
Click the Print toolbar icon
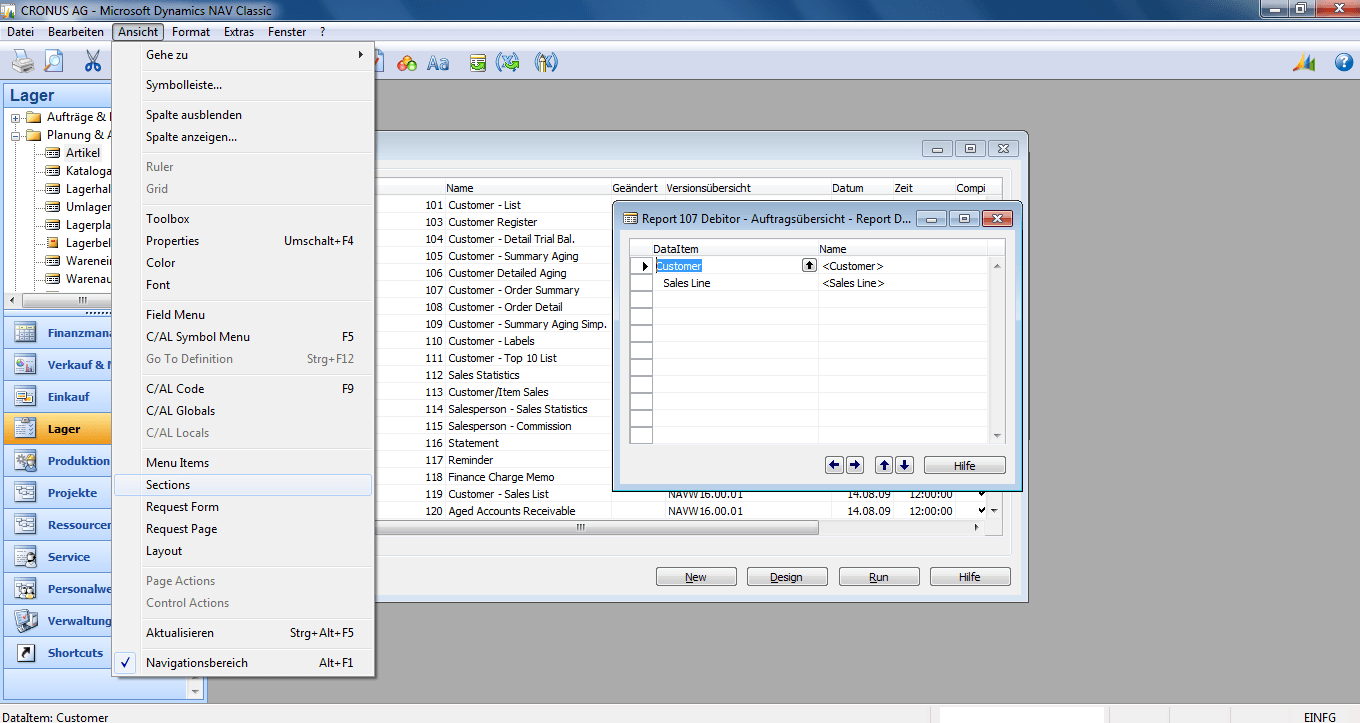pyautogui.click(x=23, y=62)
